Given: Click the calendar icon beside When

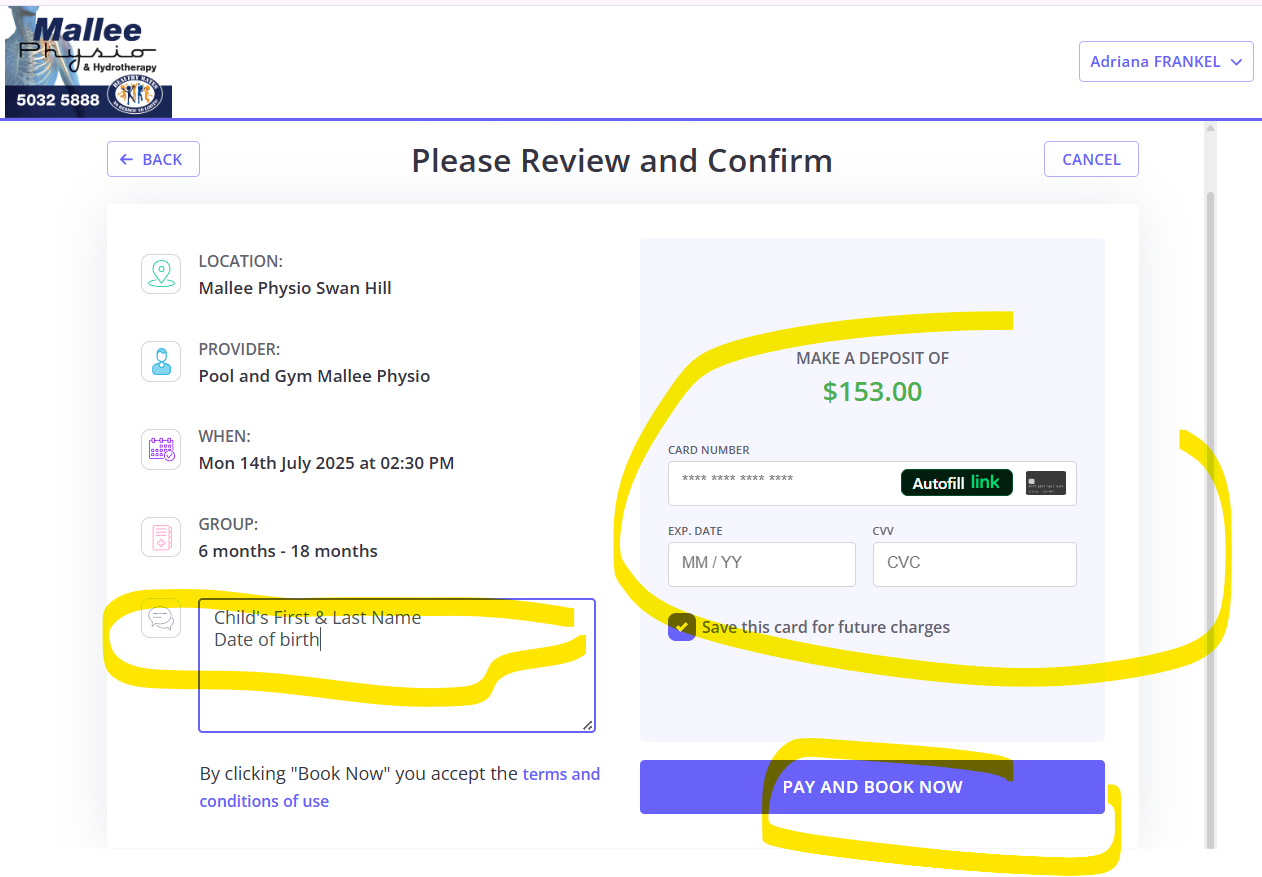Looking at the screenshot, I should 161,449.
